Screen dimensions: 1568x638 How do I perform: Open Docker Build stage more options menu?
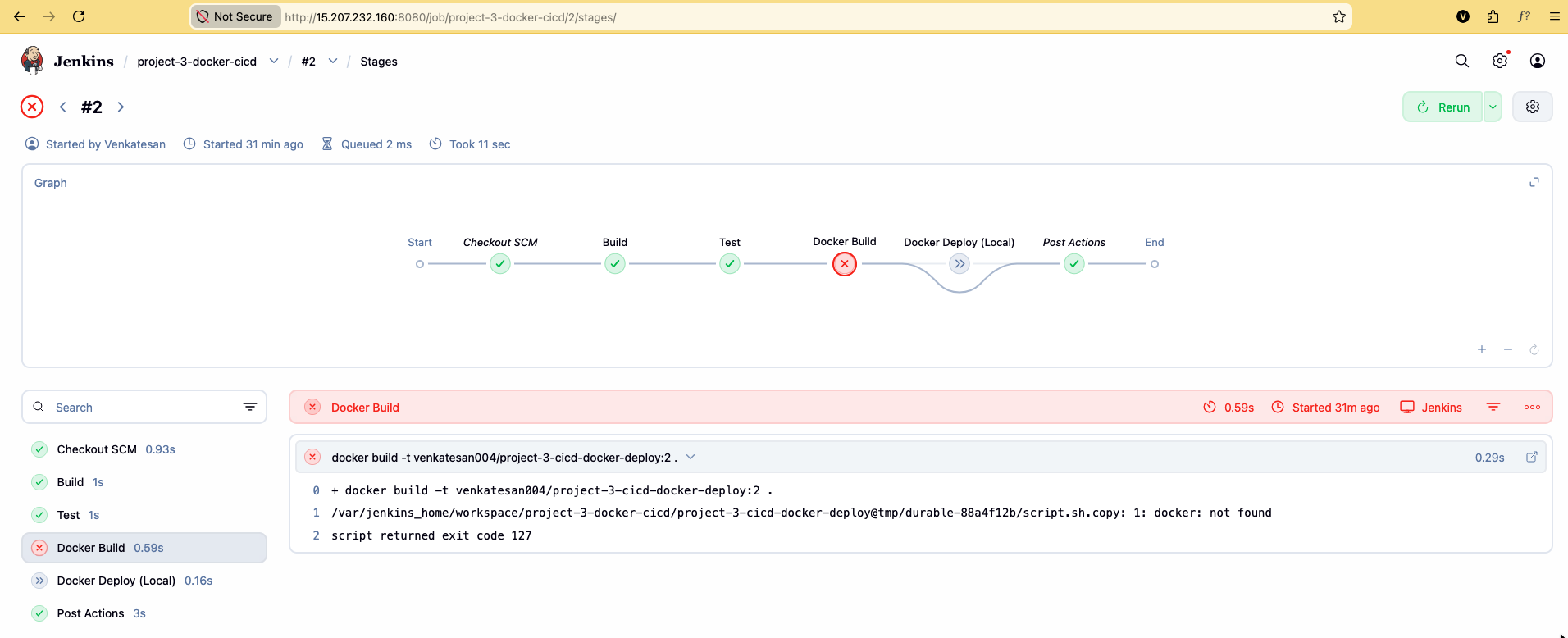[1532, 408]
